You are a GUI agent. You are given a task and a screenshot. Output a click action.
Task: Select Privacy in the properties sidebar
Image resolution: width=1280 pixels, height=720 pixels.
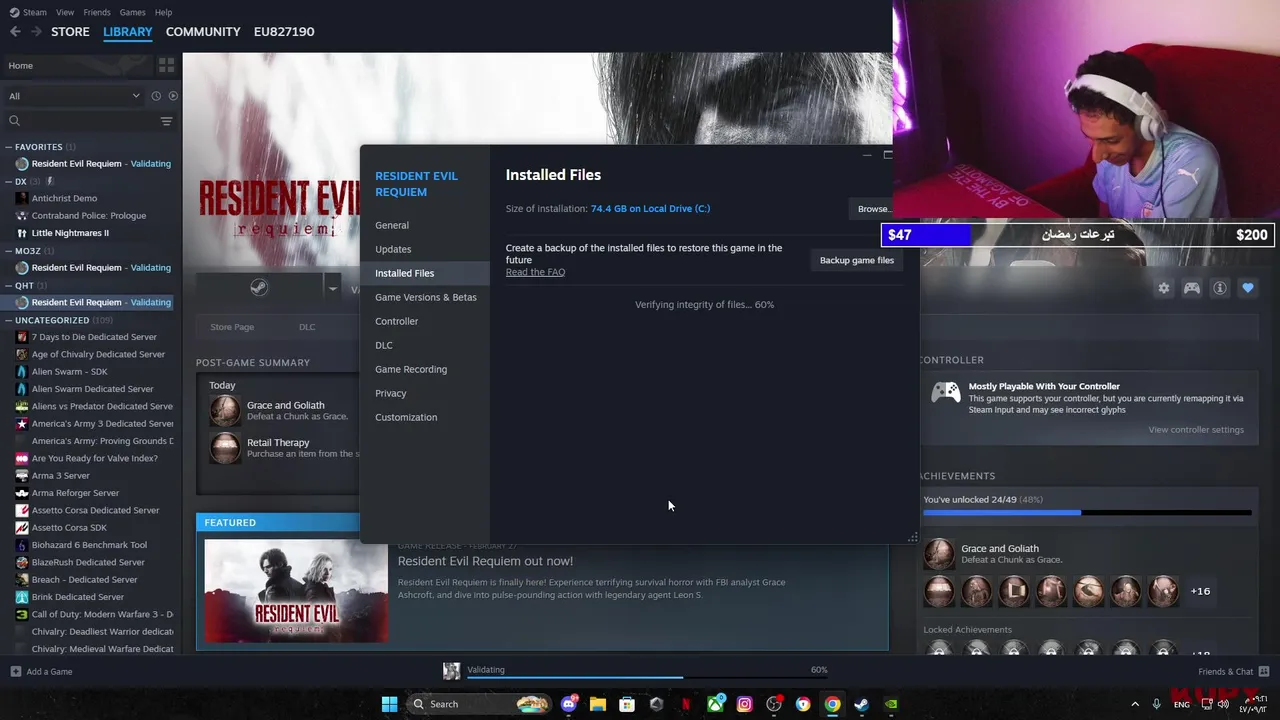point(424,393)
